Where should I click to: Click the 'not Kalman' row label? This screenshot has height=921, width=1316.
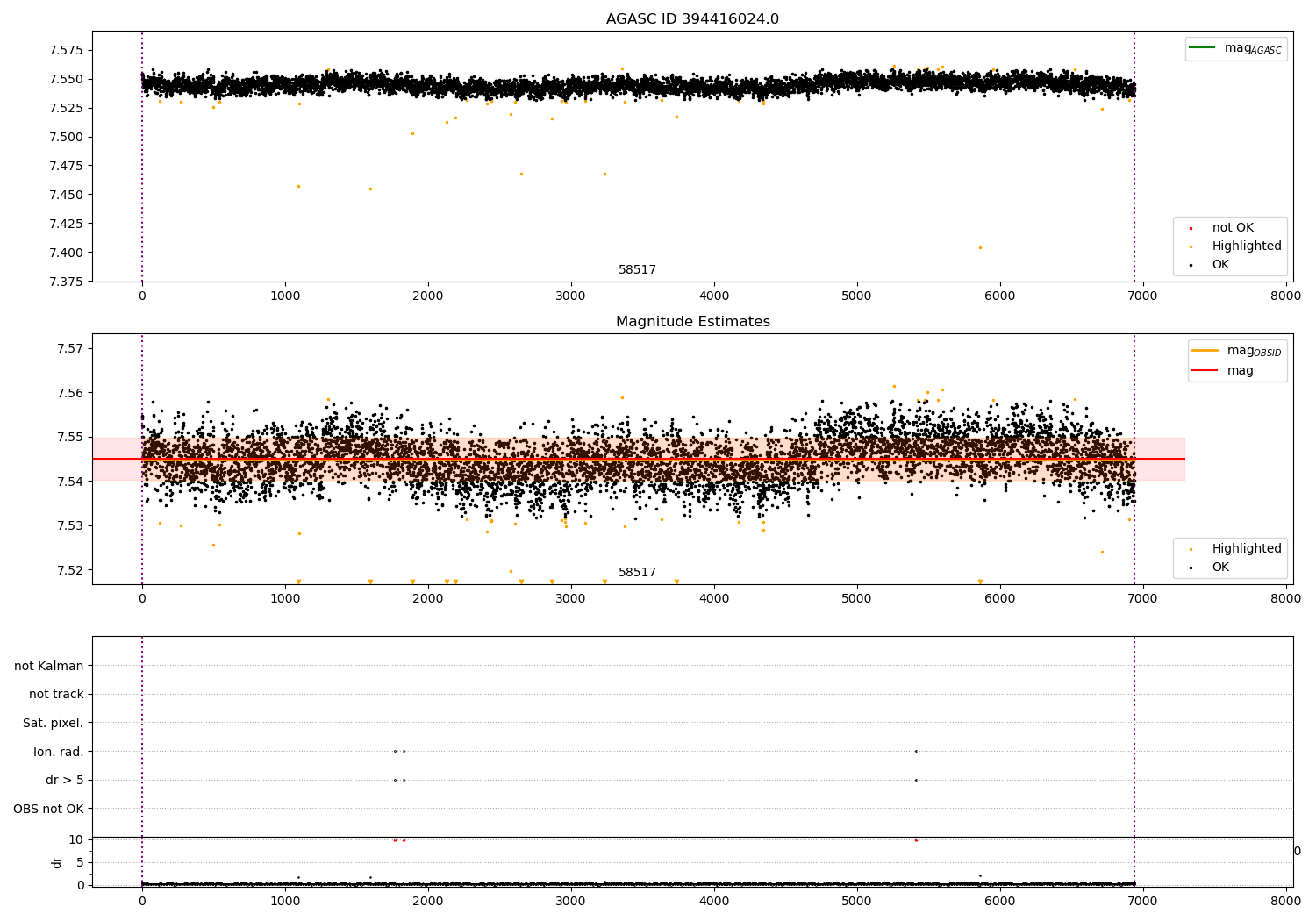pos(49,666)
